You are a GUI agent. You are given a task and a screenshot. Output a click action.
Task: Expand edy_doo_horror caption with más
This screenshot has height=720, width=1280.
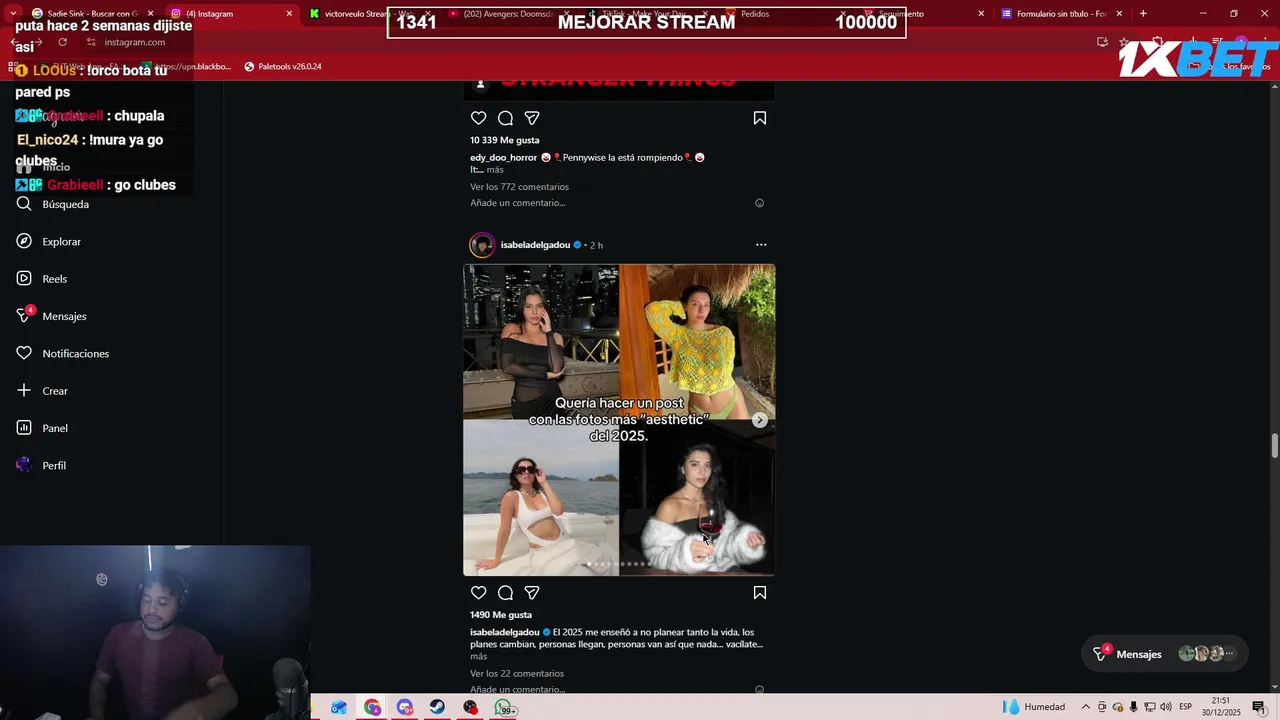click(x=495, y=170)
